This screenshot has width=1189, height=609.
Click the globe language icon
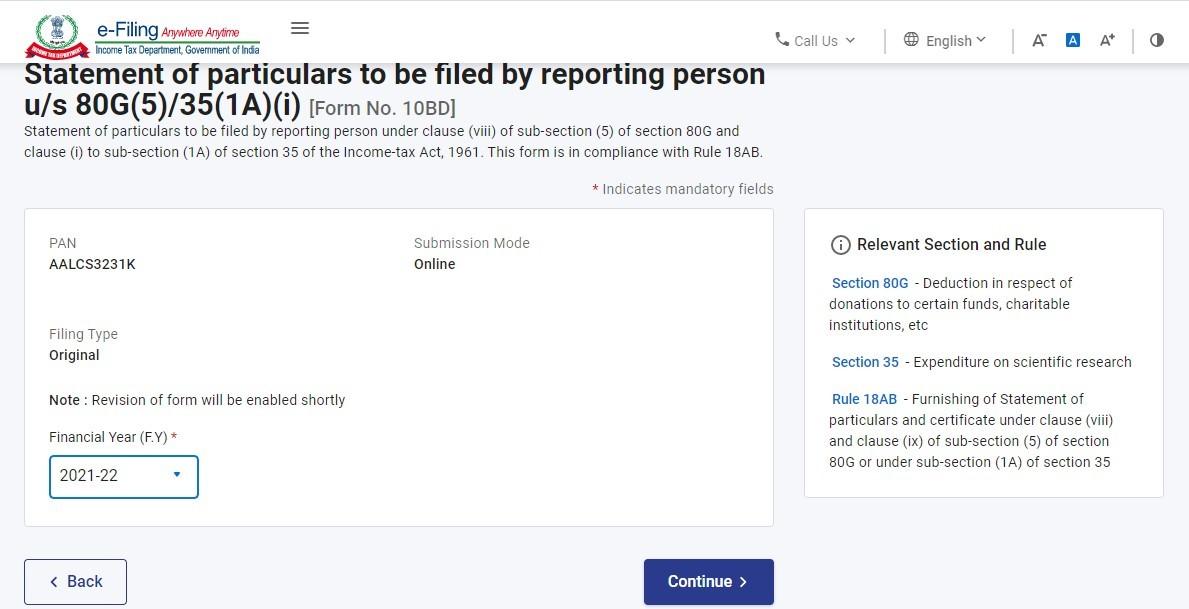point(911,39)
